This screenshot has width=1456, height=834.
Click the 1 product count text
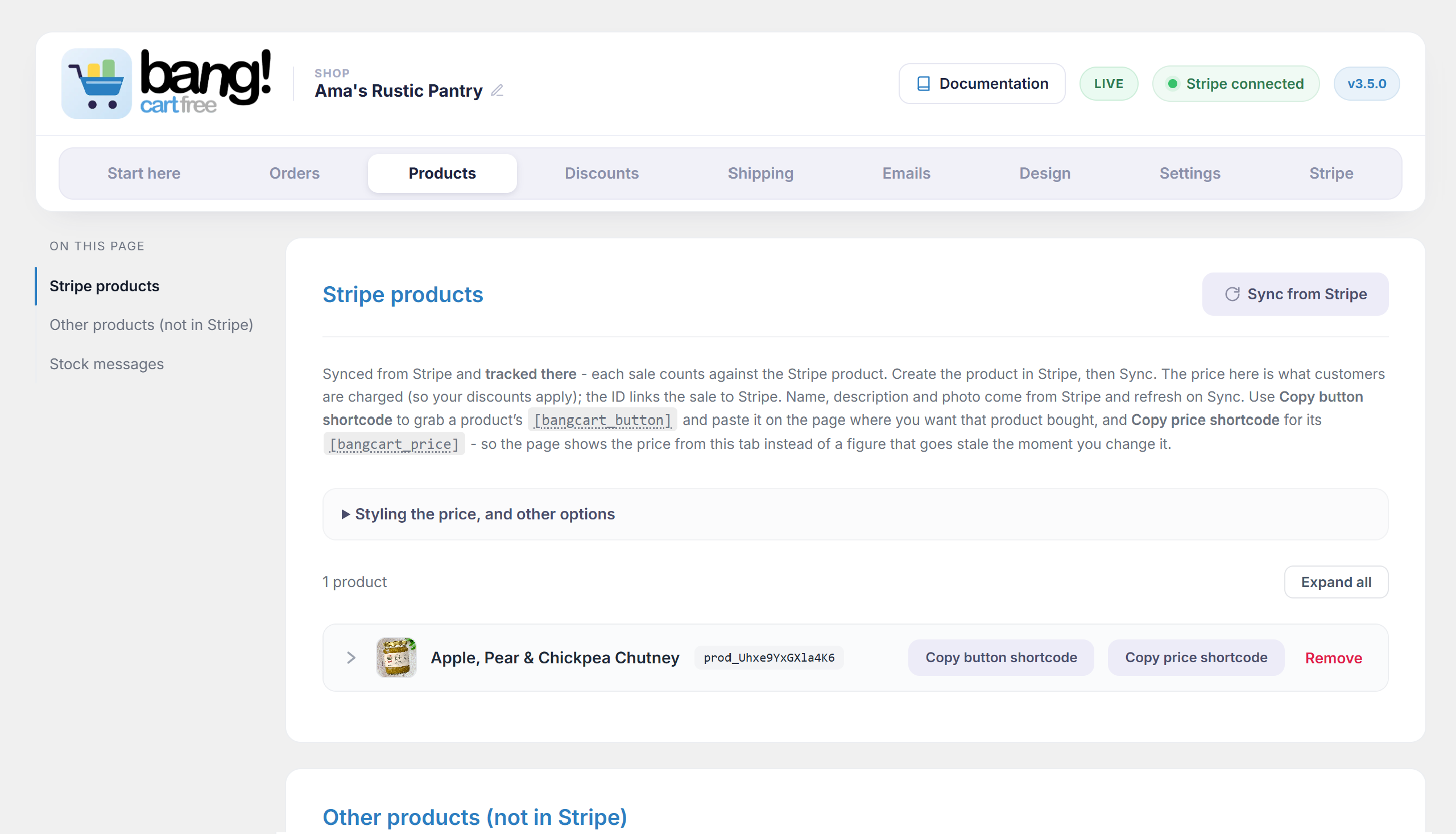(x=354, y=582)
